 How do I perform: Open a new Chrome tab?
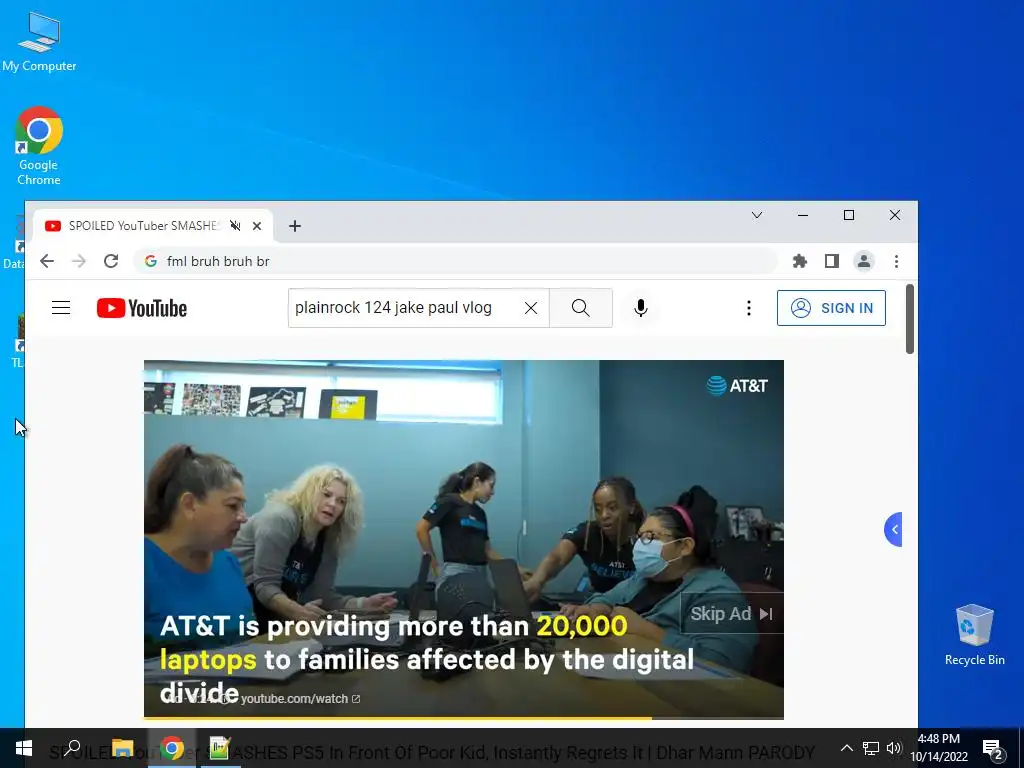coord(295,226)
